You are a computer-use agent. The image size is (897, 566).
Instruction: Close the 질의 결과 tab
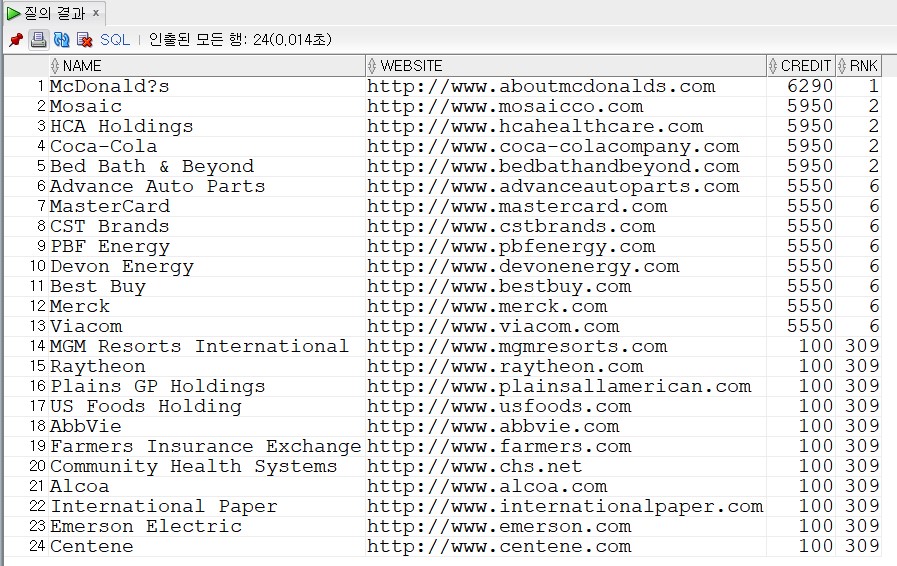96,13
